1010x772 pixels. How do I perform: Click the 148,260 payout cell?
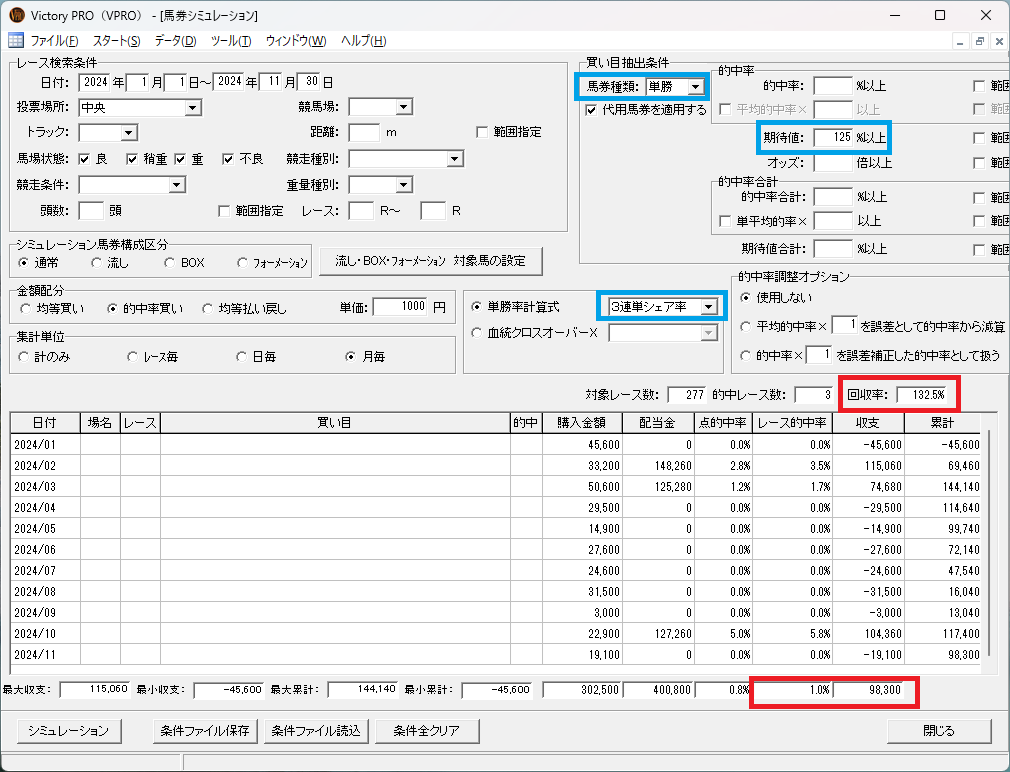click(x=658, y=466)
